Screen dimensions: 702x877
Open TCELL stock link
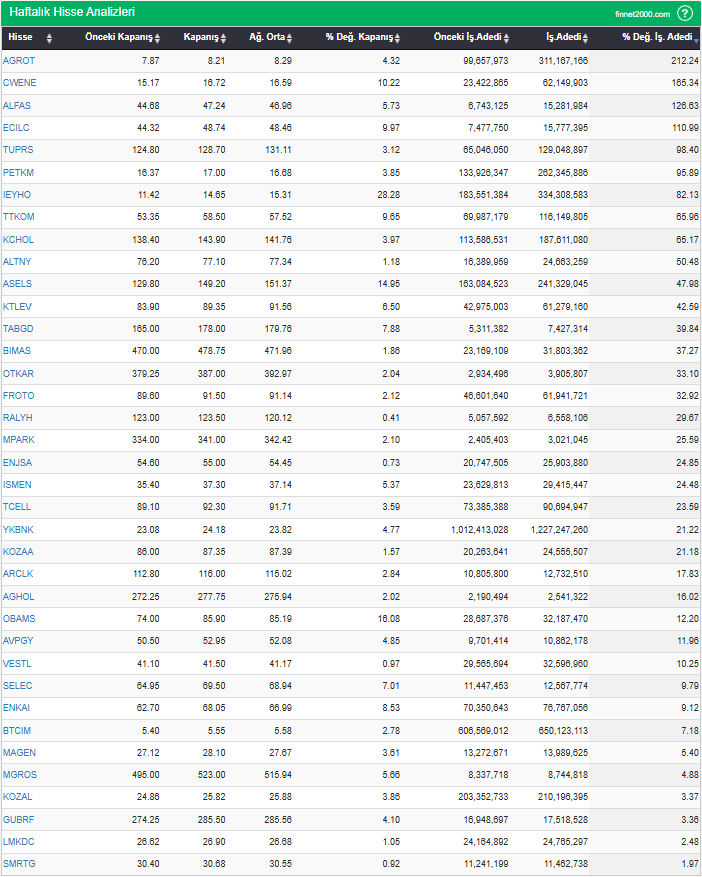tap(17, 507)
